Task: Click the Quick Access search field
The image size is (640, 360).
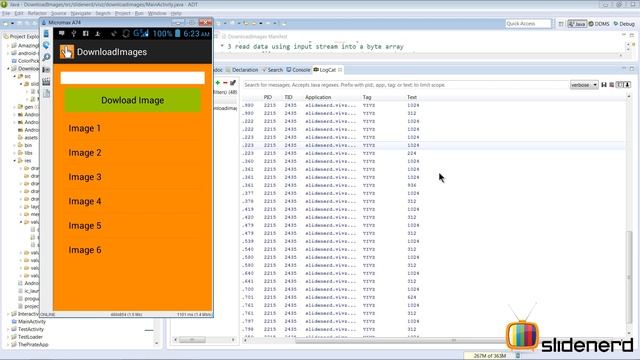Action: point(528,24)
